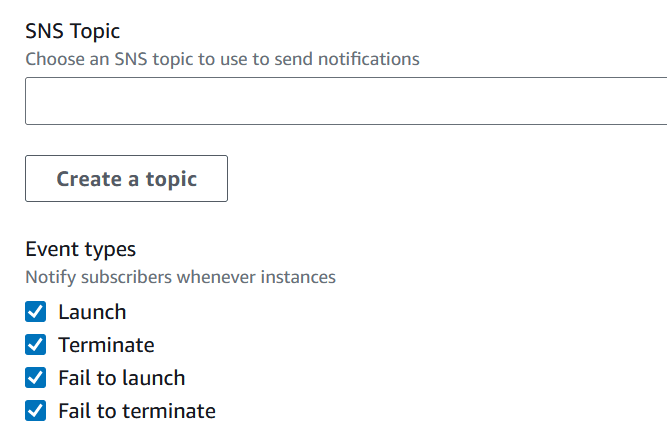Click the 'Notify subscribers whenever instances' text

180,277
